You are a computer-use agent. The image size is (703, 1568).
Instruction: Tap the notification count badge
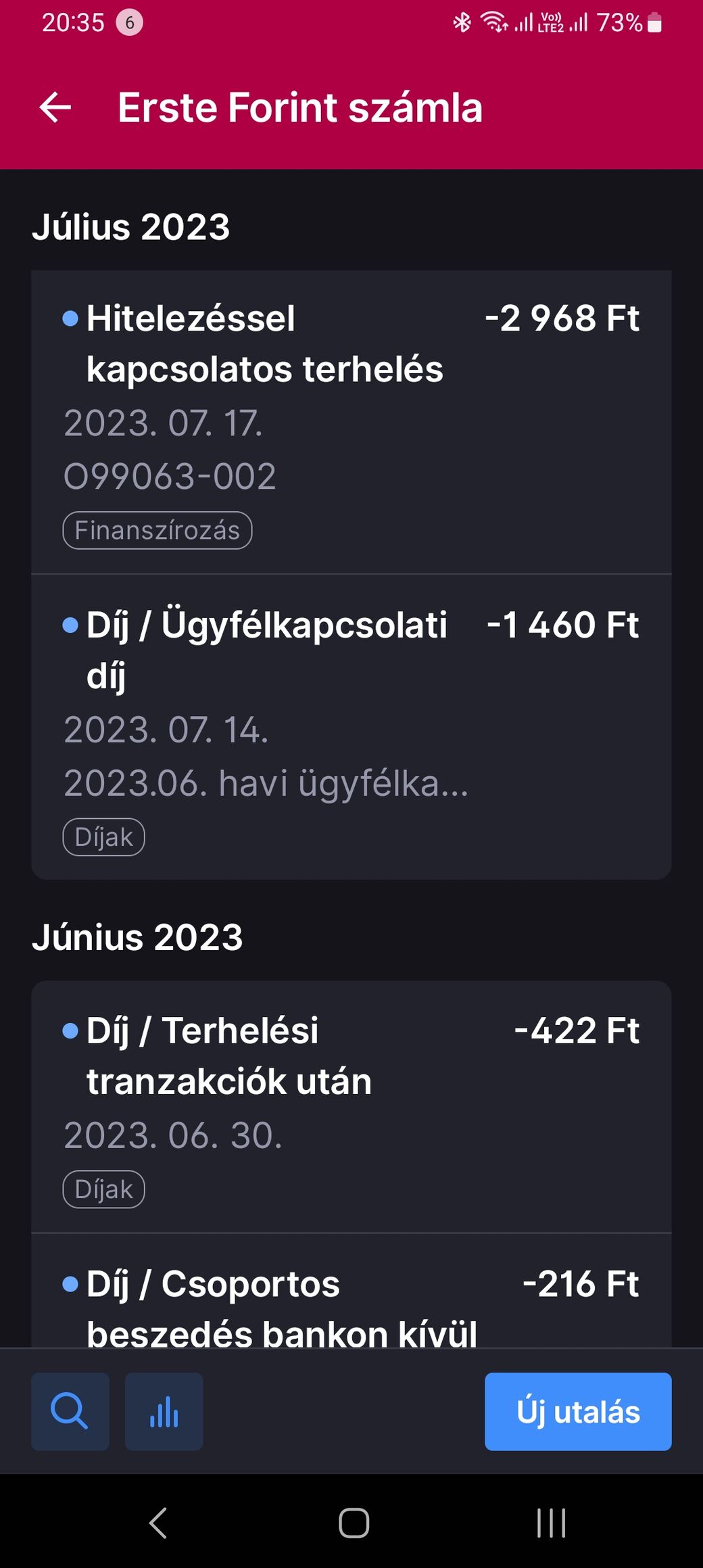click(x=129, y=23)
